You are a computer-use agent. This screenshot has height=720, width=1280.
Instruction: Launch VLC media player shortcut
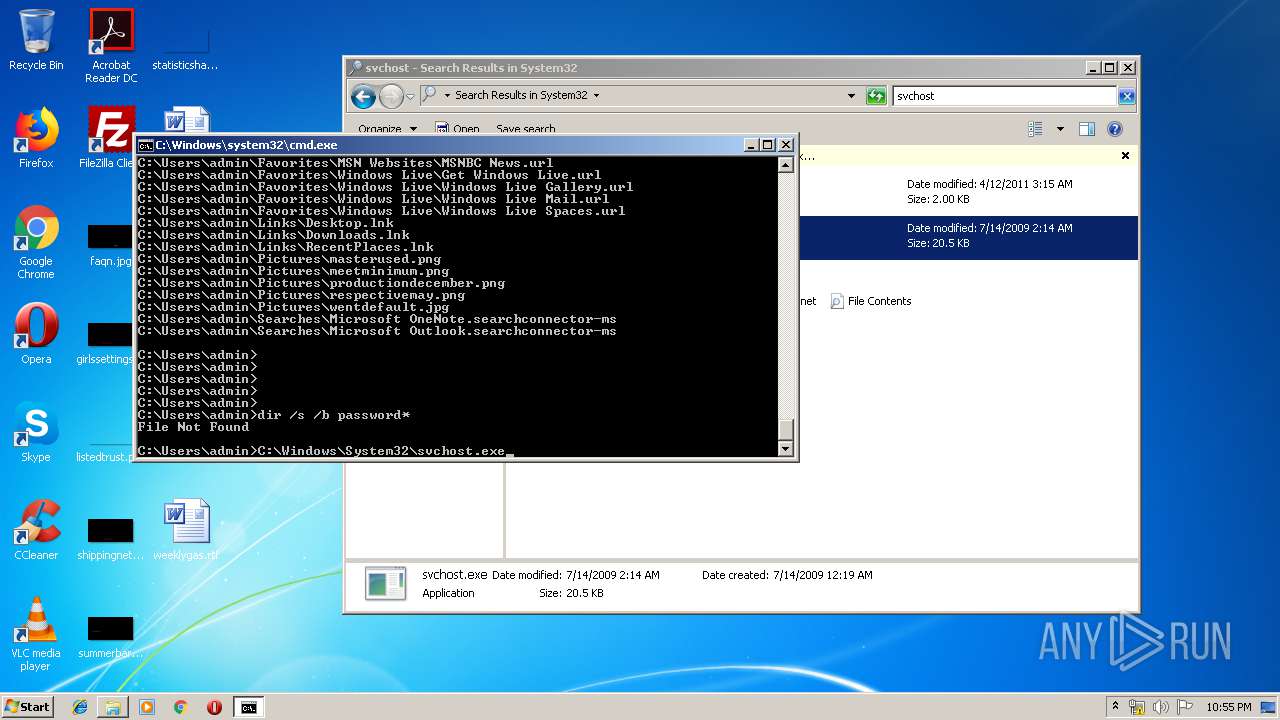36,634
